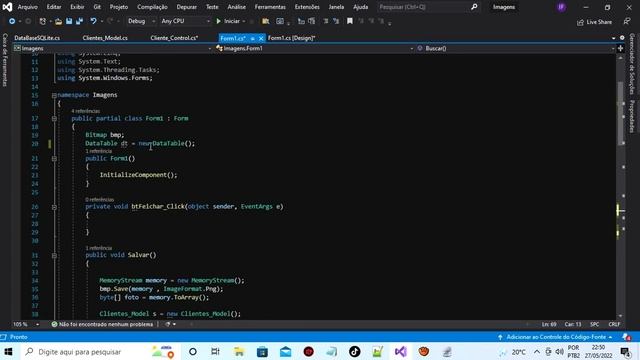Screen dimensions: 640x360
Task: Open the Editar menu
Action: [53, 7]
